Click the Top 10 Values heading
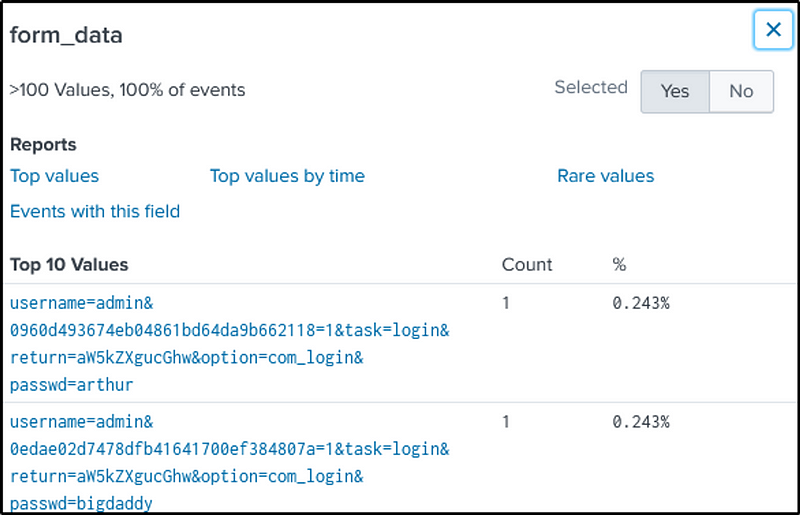Viewport: 800px width, 515px height. pyautogui.click(x=69, y=265)
